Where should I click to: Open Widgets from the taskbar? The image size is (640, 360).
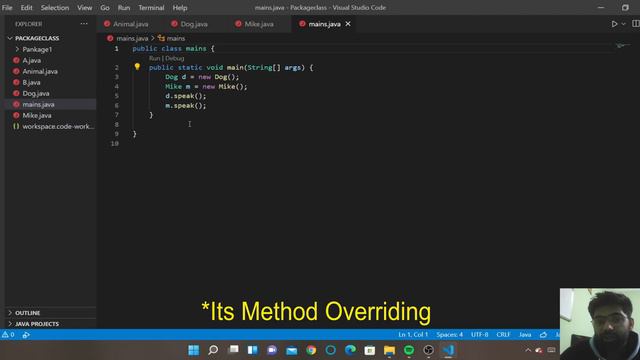[x=253, y=350]
